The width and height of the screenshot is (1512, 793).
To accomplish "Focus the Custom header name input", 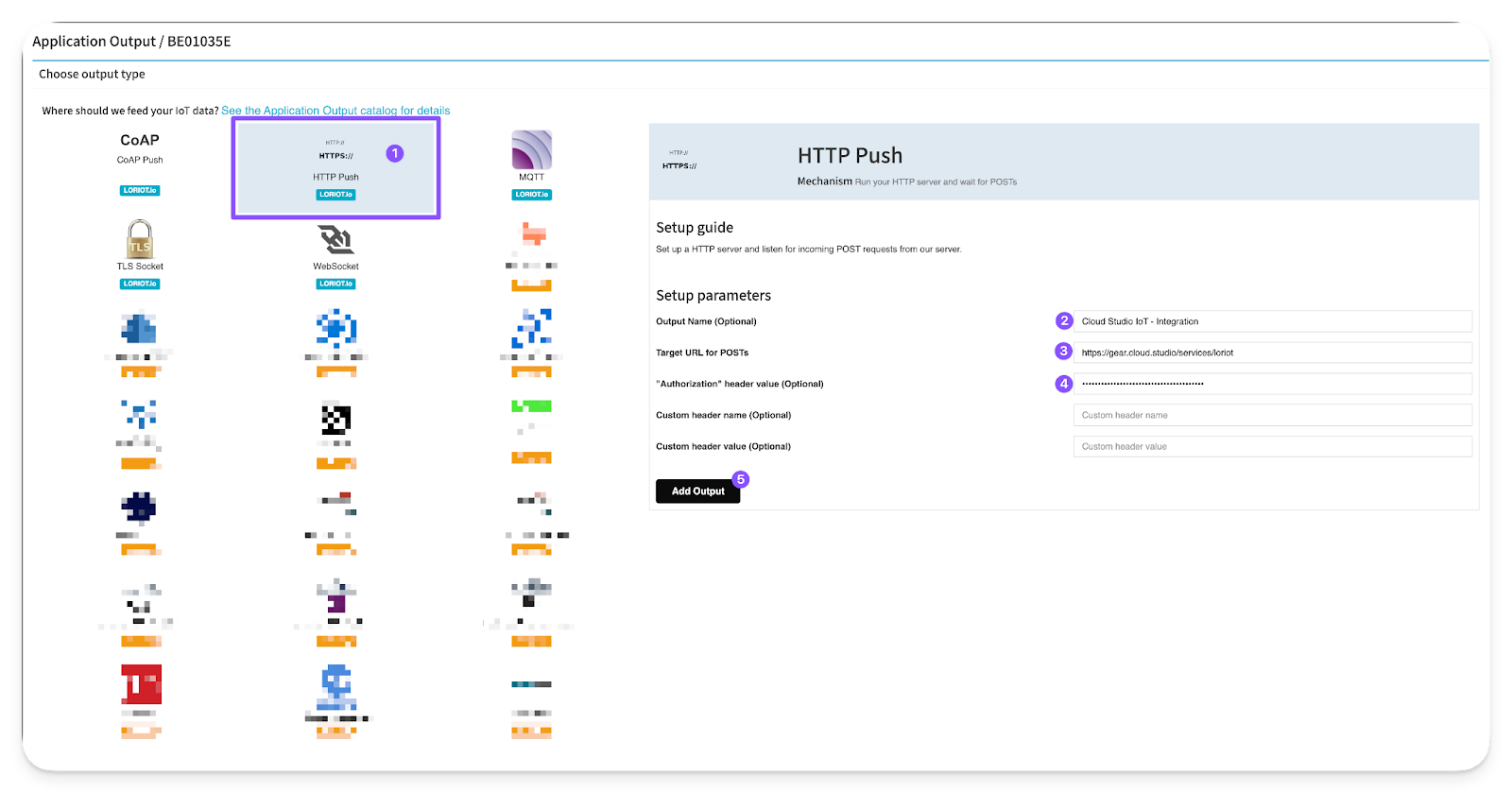I will (1272, 415).
